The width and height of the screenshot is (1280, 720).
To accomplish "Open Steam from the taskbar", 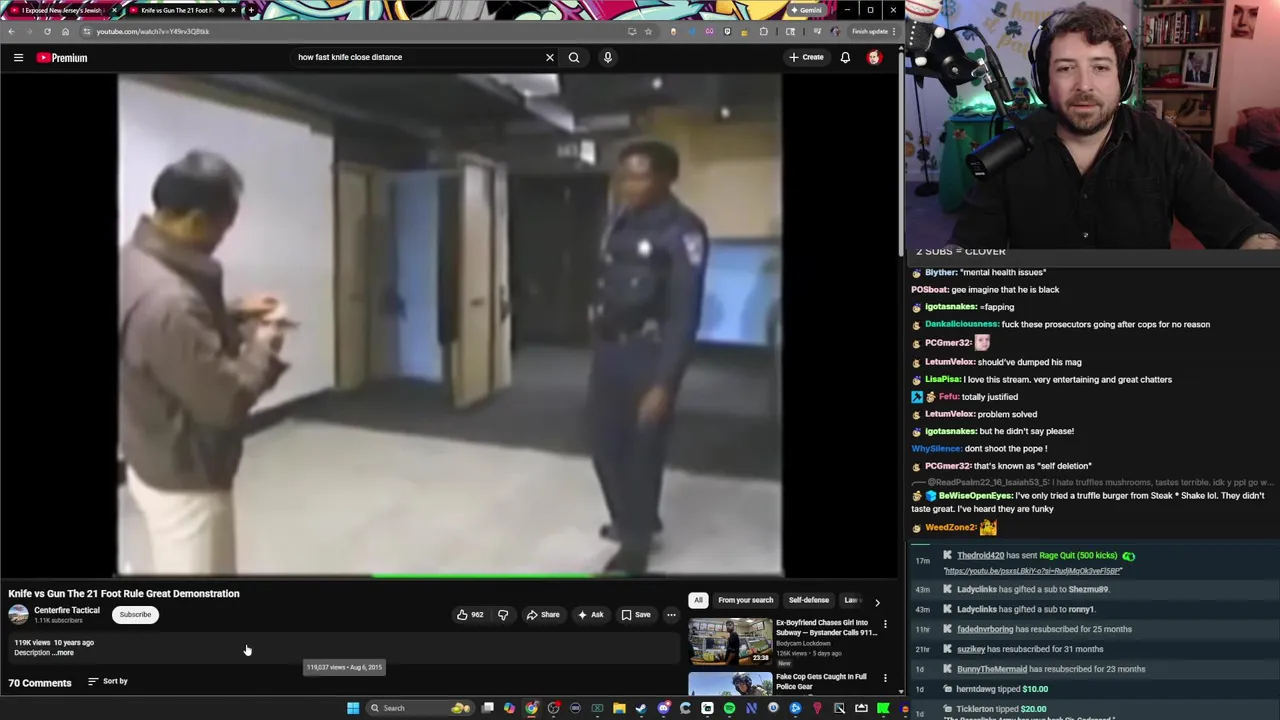I will (x=641, y=708).
